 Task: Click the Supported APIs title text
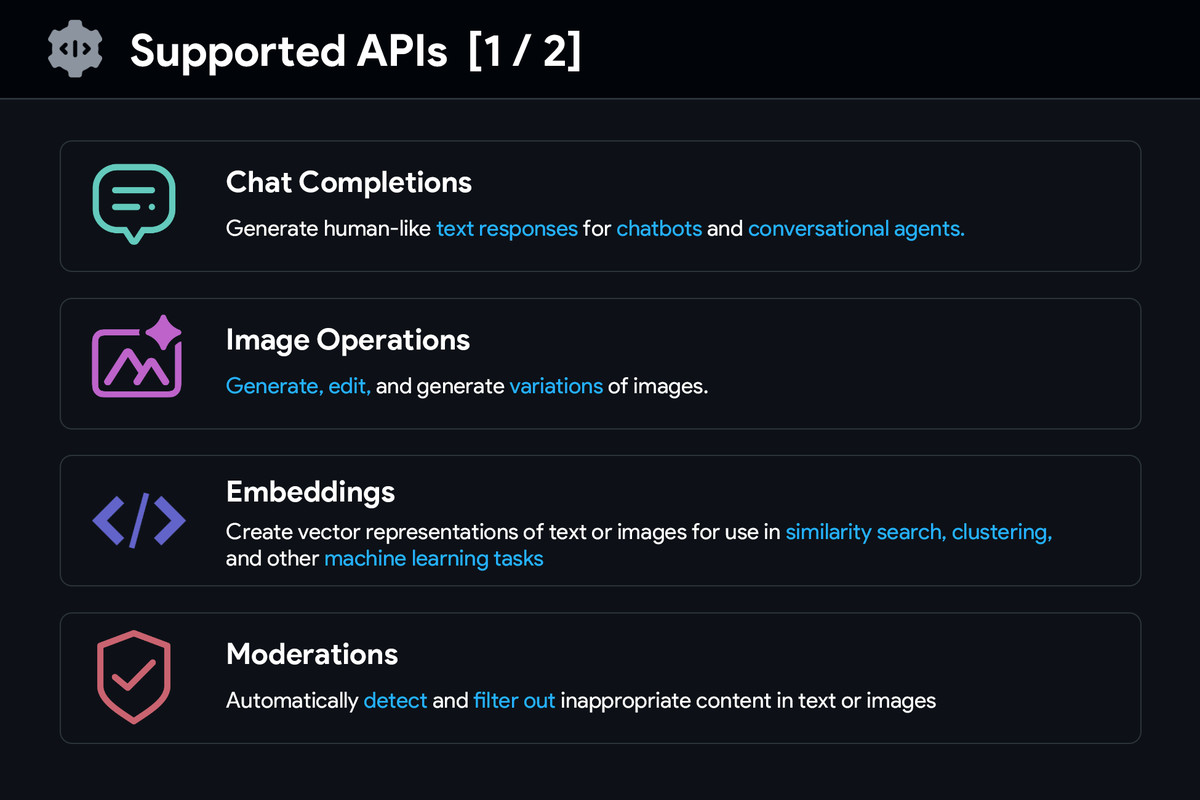[x=289, y=51]
